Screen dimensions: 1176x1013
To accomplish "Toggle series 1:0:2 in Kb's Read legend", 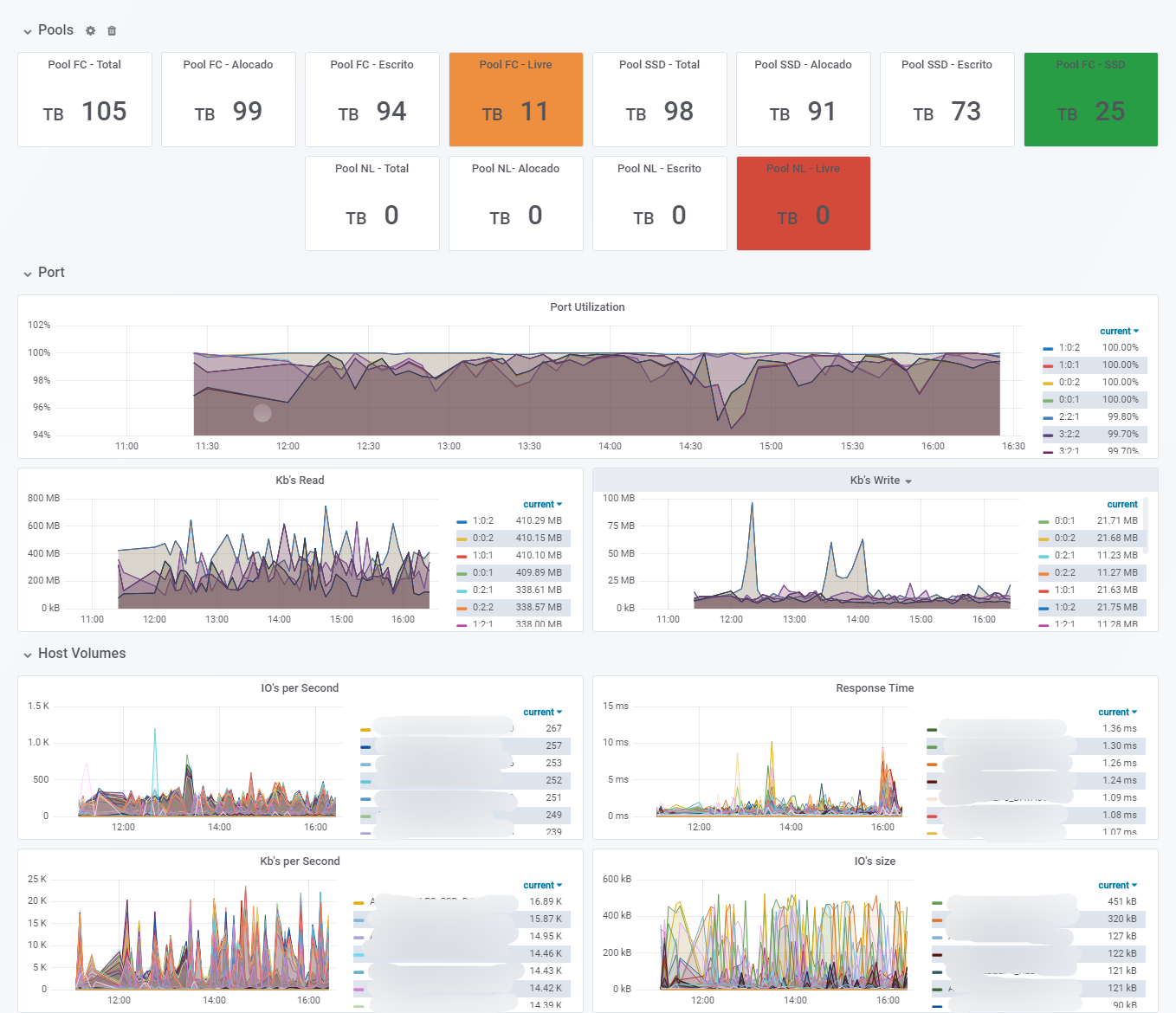I will [483, 521].
